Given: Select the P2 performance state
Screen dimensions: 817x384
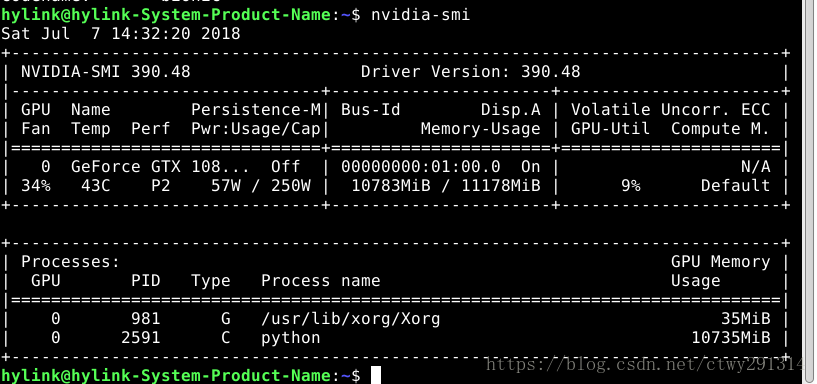Looking at the screenshot, I should click(x=160, y=185).
